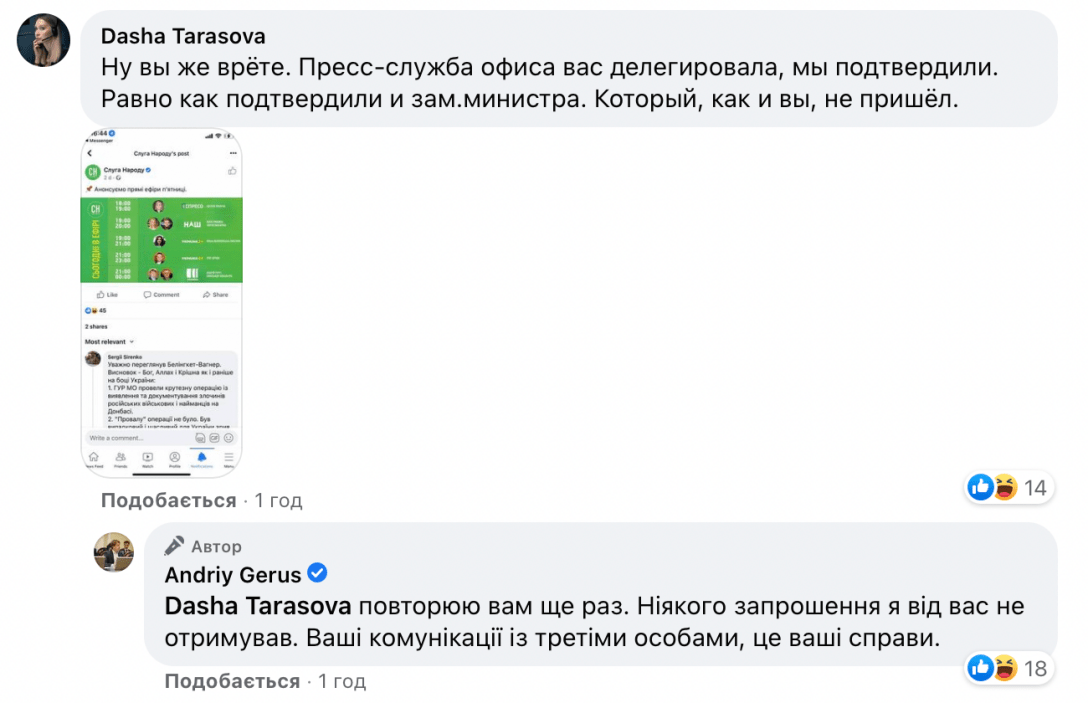Open Dasha Tarasova's profile picture

point(44,40)
